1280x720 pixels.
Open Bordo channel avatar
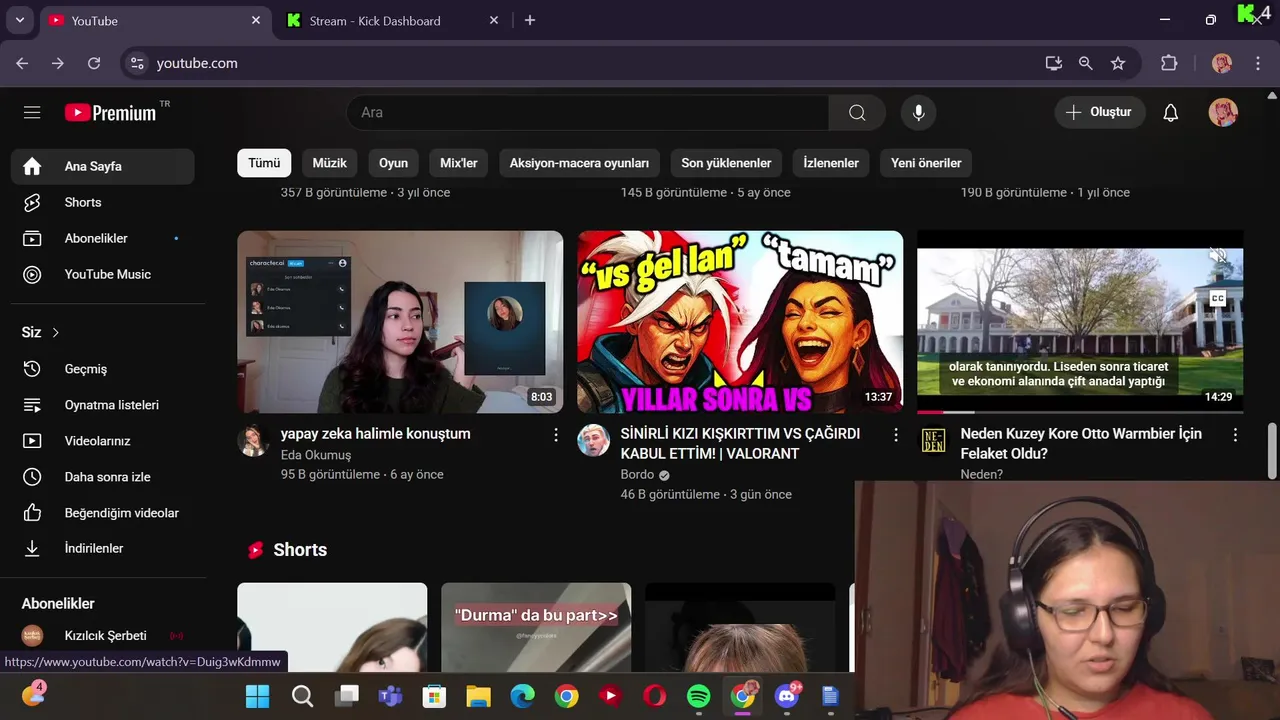tap(593, 441)
